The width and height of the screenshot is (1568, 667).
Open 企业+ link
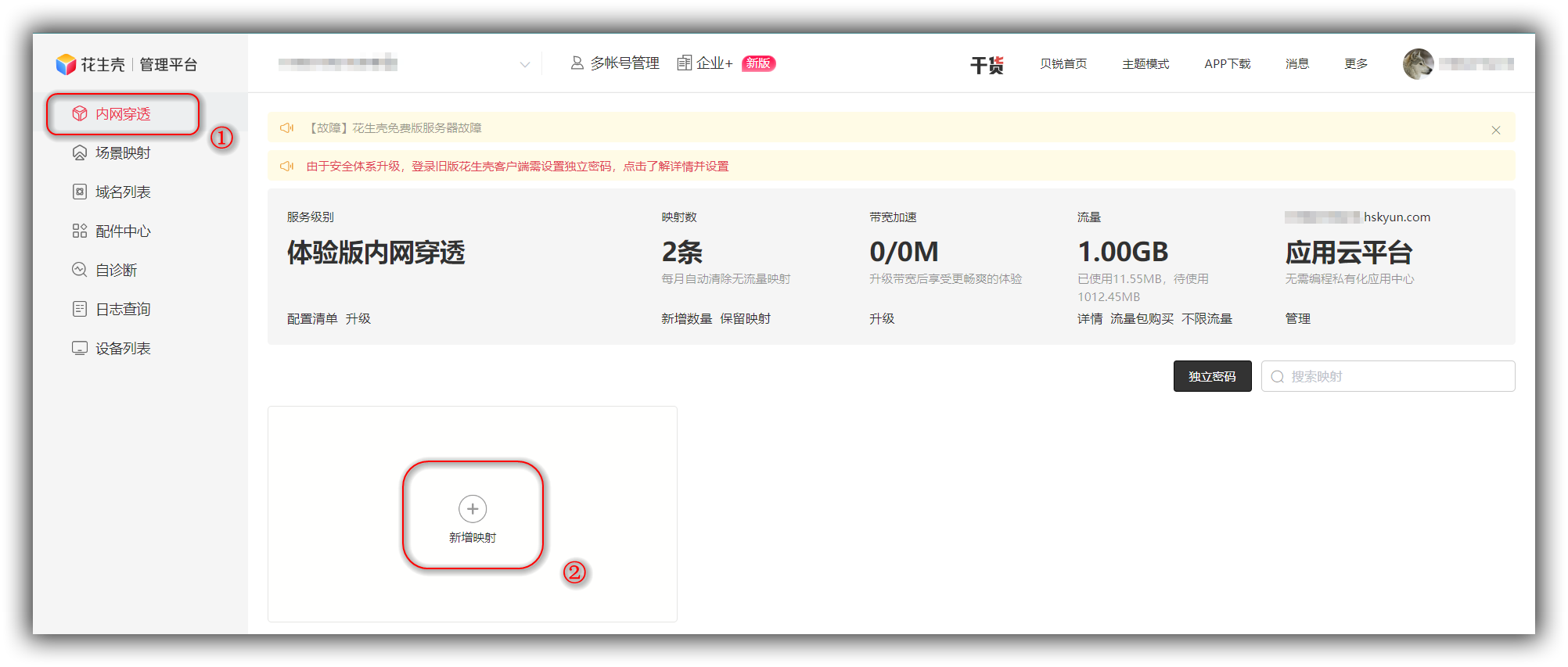[714, 63]
